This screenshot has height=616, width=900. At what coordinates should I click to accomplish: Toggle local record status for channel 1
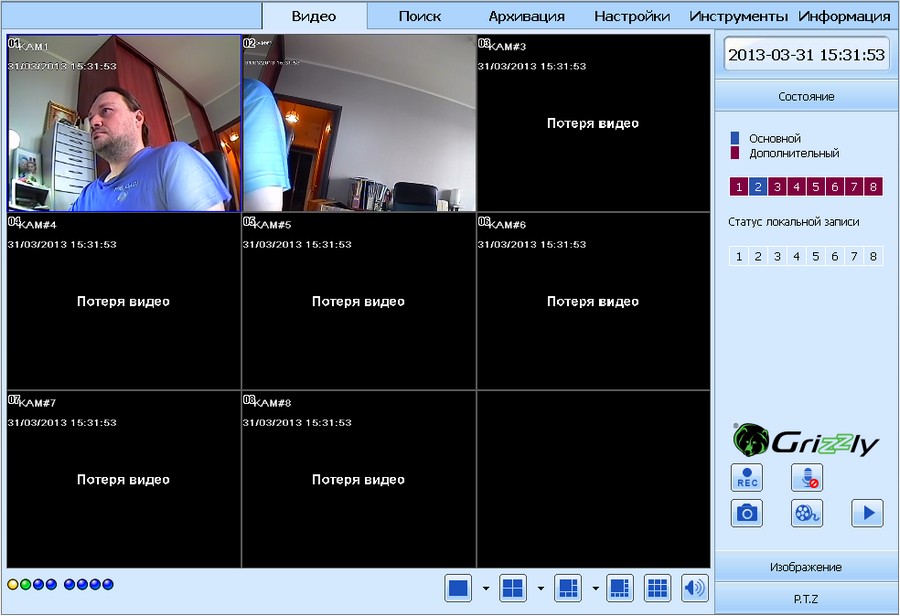[739, 256]
